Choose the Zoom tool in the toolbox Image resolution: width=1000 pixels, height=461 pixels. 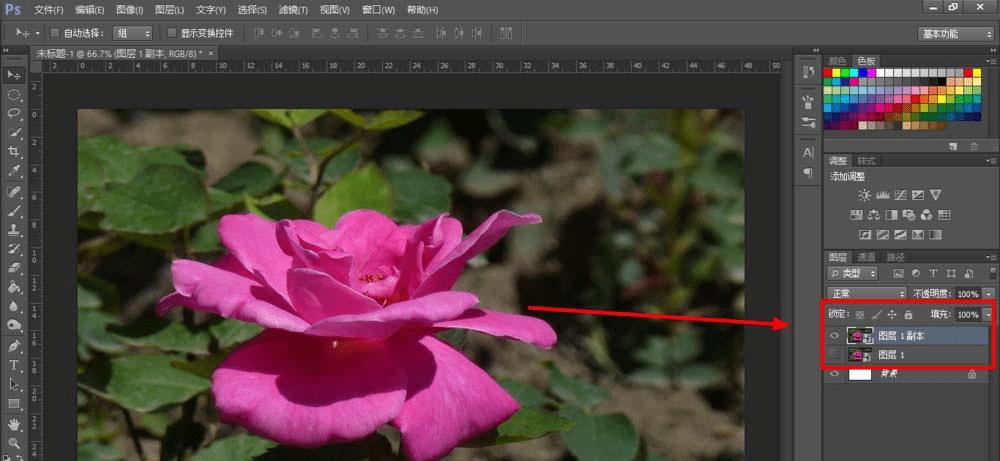tap(14, 442)
